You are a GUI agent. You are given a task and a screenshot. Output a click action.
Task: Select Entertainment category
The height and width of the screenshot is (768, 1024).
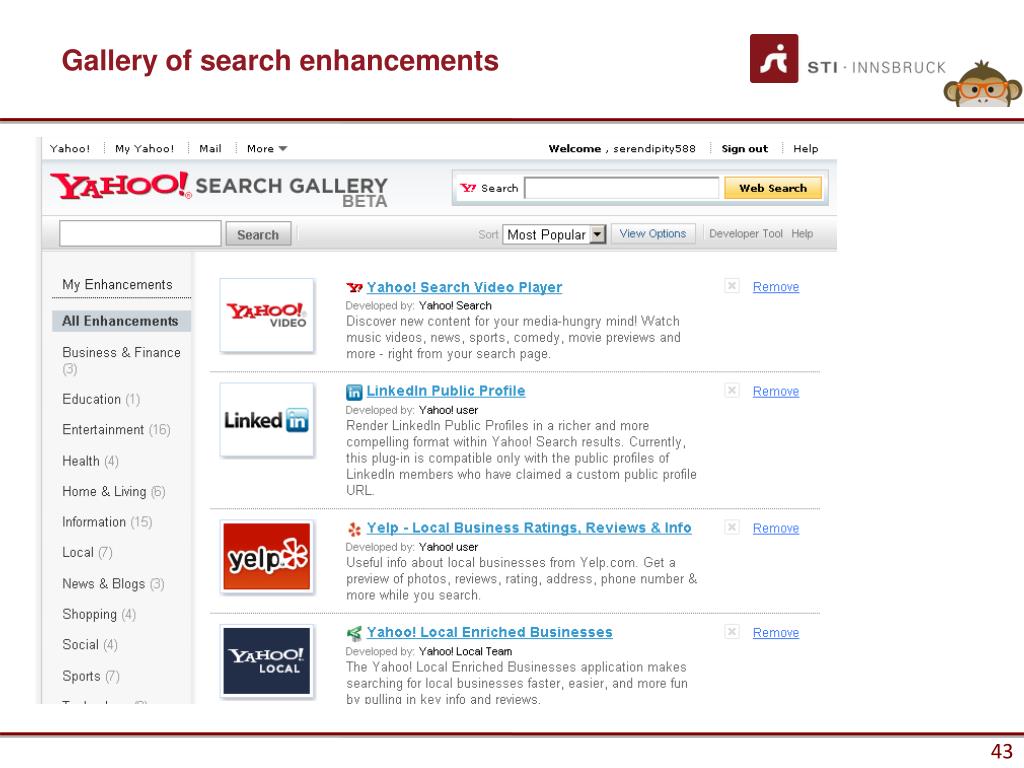click(116, 430)
